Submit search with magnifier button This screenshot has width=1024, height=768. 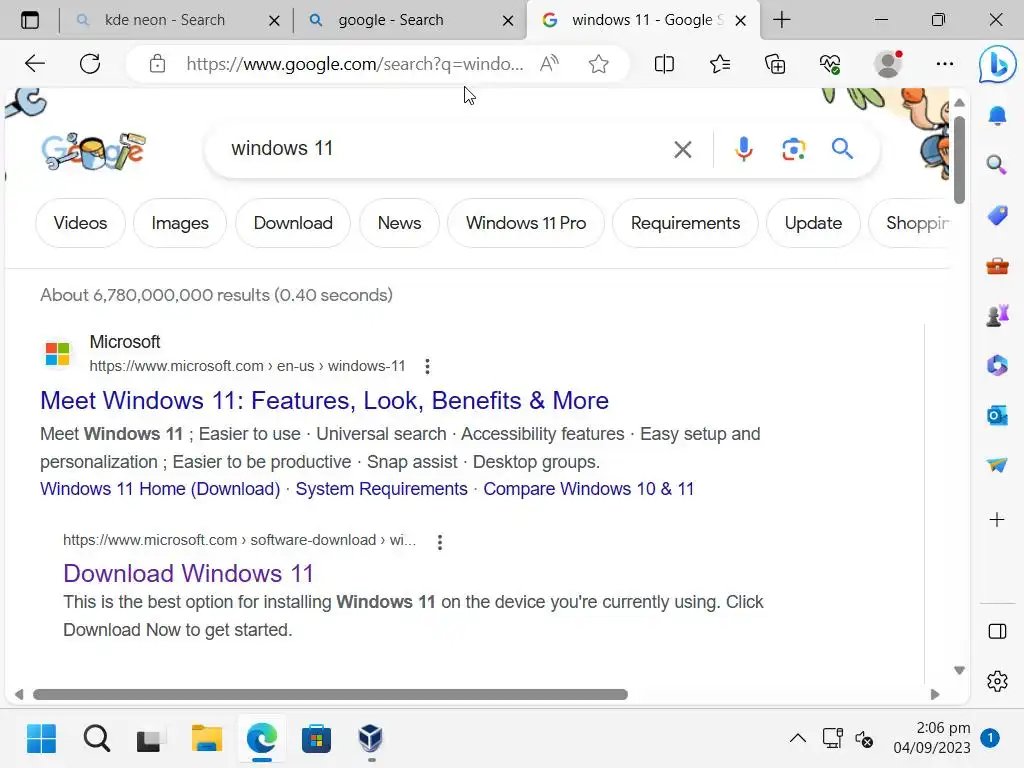tap(842, 149)
